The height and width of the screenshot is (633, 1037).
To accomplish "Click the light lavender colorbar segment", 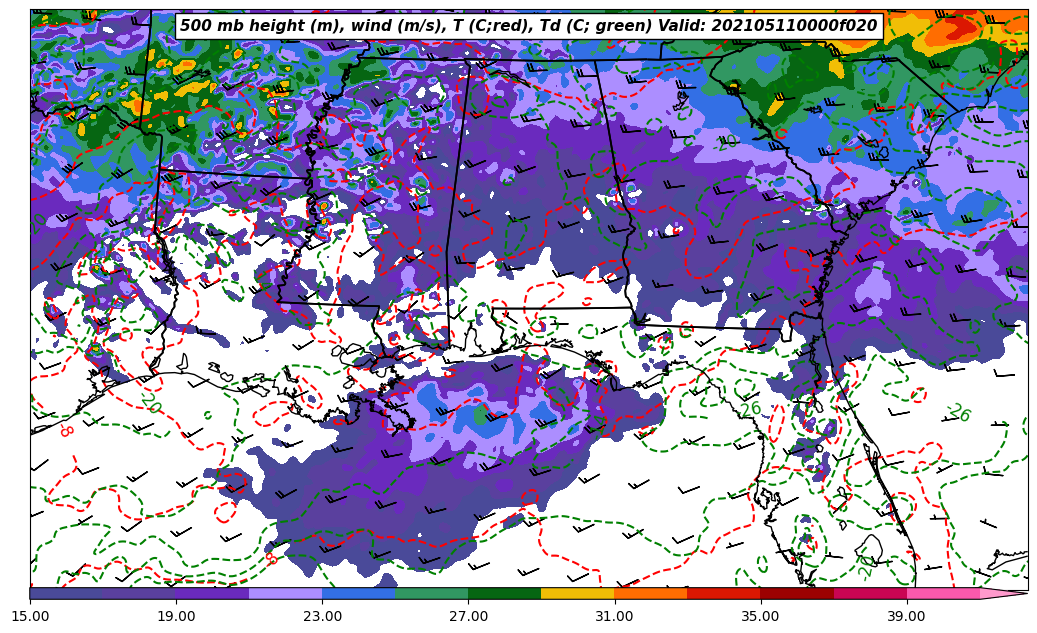I will click(x=285, y=593).
